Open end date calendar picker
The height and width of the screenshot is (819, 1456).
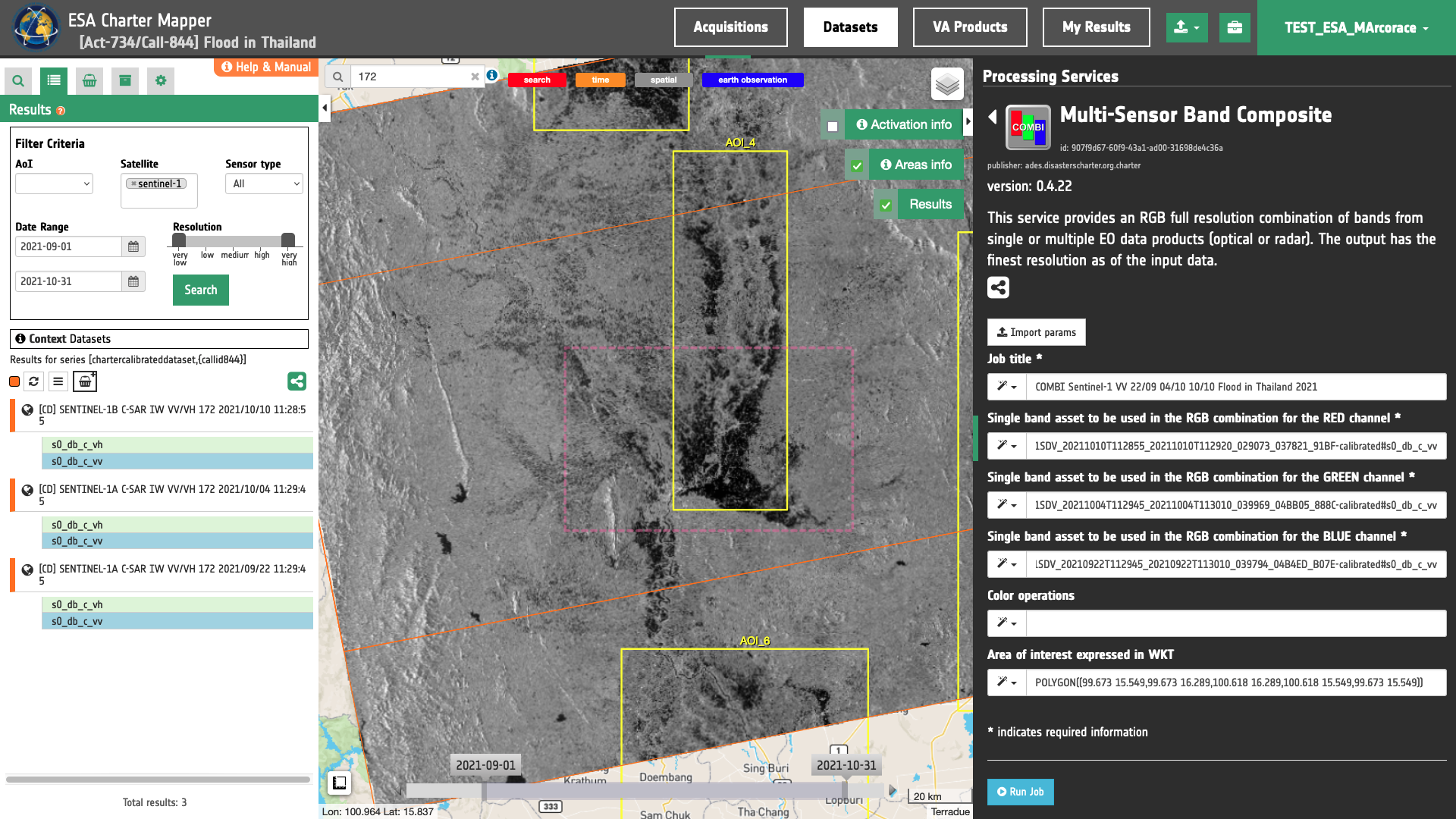pos(133,281)
